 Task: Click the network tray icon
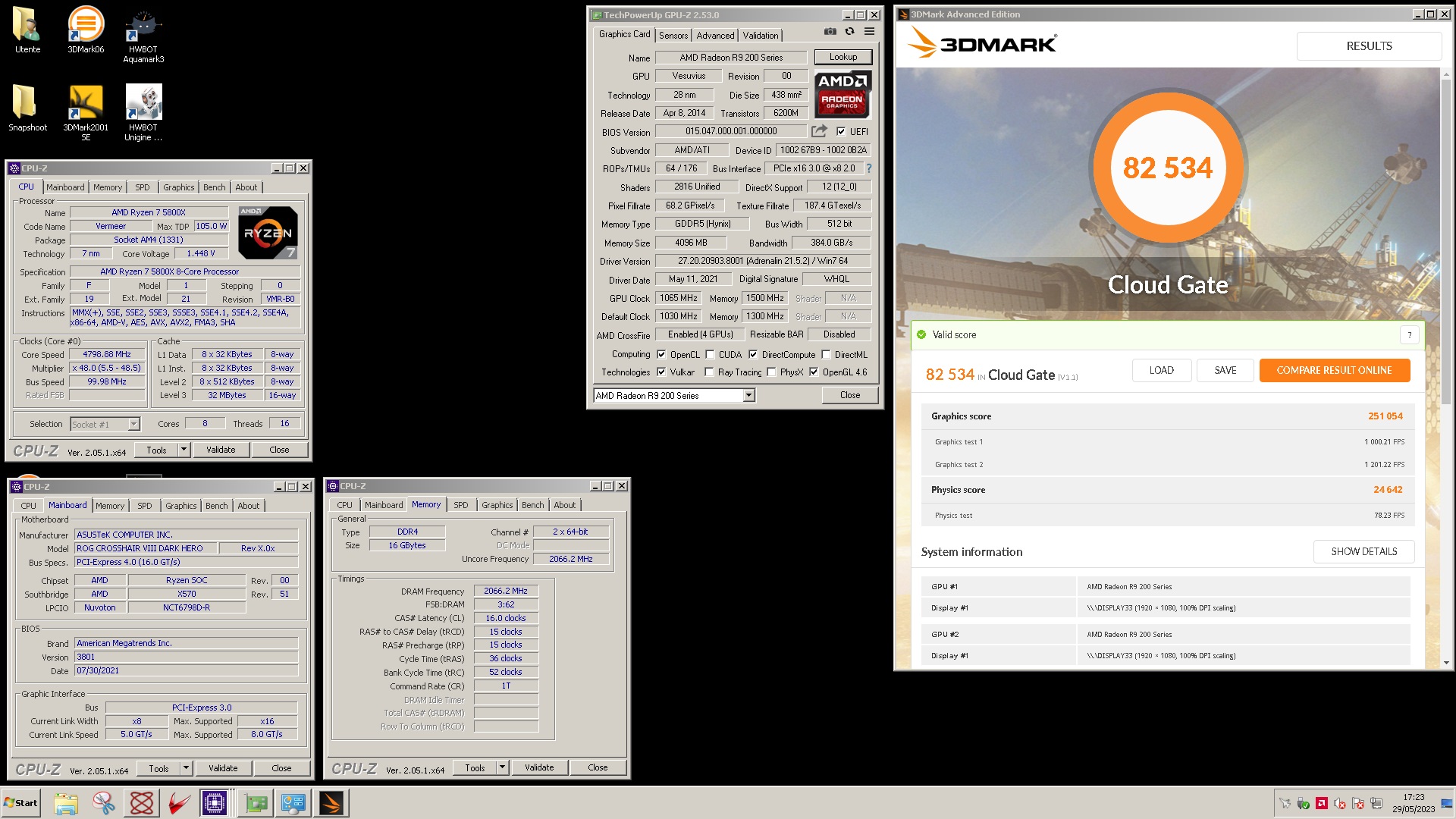[x=1376, y=804]
